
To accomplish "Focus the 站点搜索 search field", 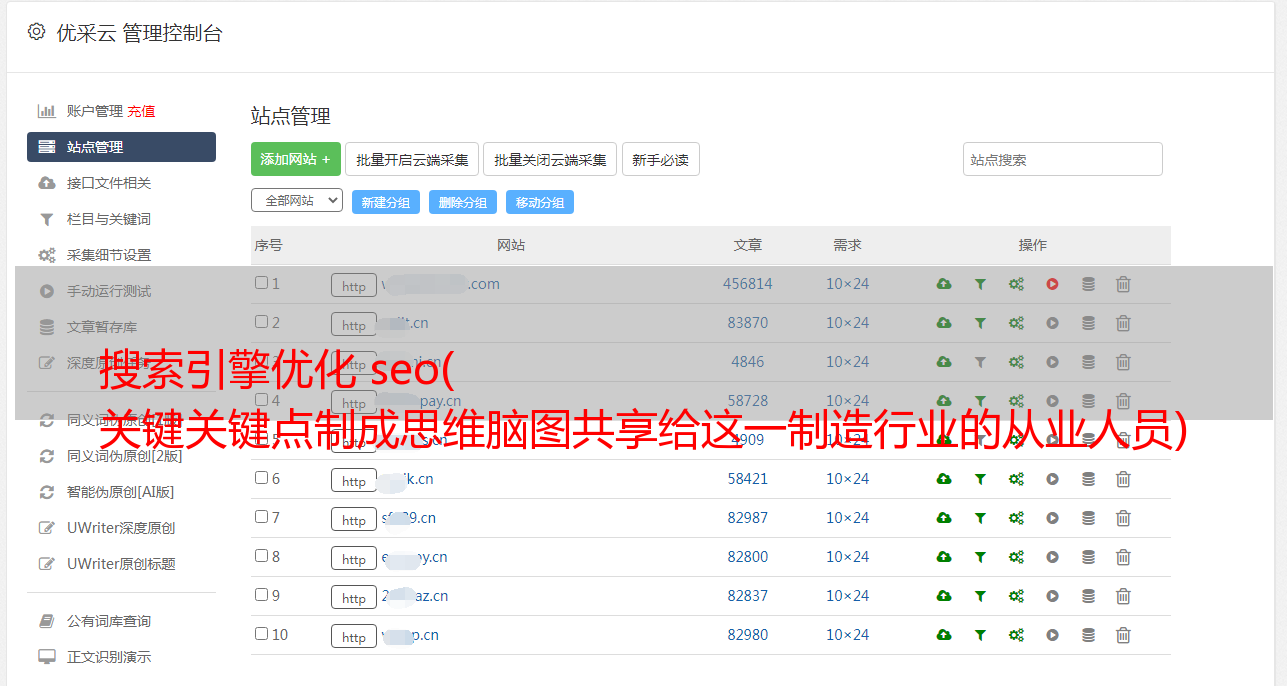I will point(1063,159).
